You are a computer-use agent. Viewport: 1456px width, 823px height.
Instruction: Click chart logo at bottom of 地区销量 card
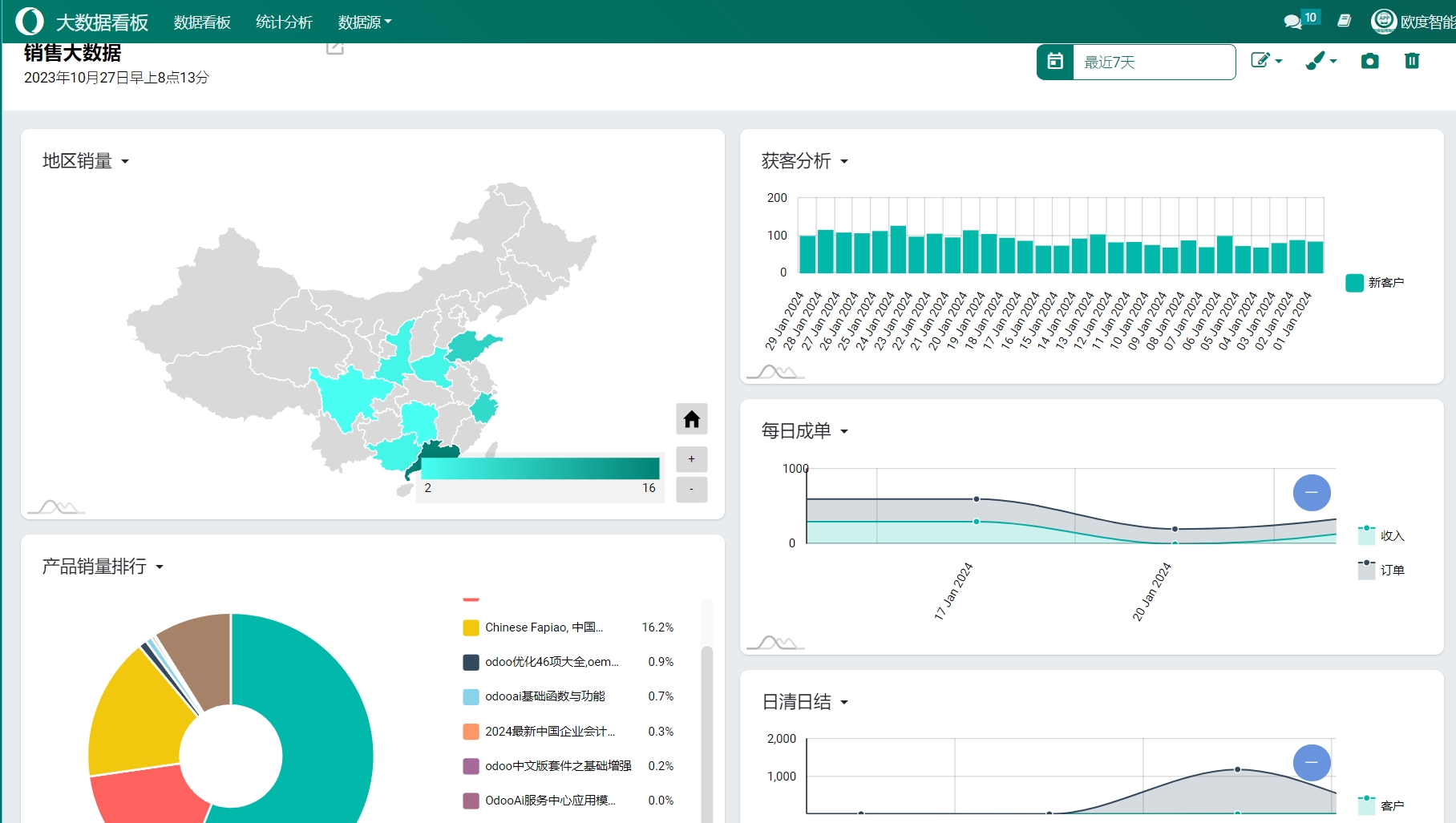click(56, 507)
